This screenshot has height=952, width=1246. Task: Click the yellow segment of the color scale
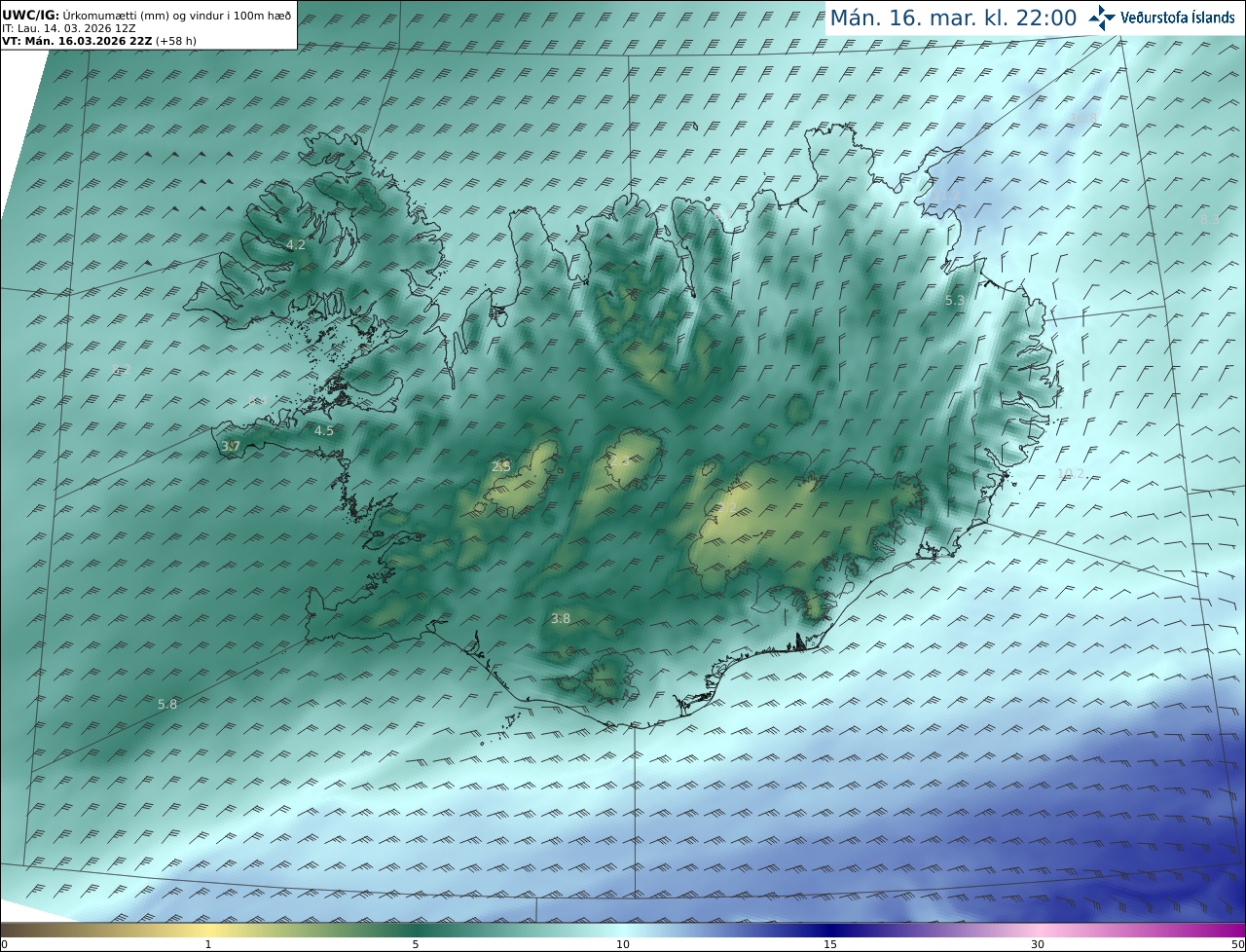[x=209, y=930]
